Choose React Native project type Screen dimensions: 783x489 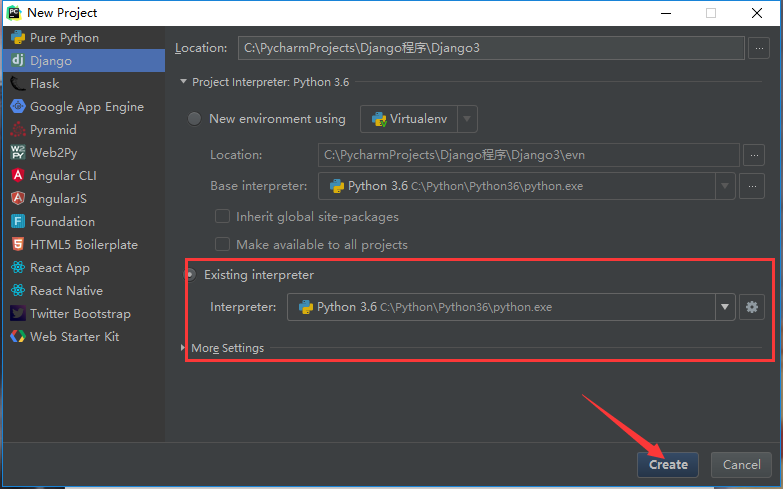pyautogui.click(x=84, y=290)
